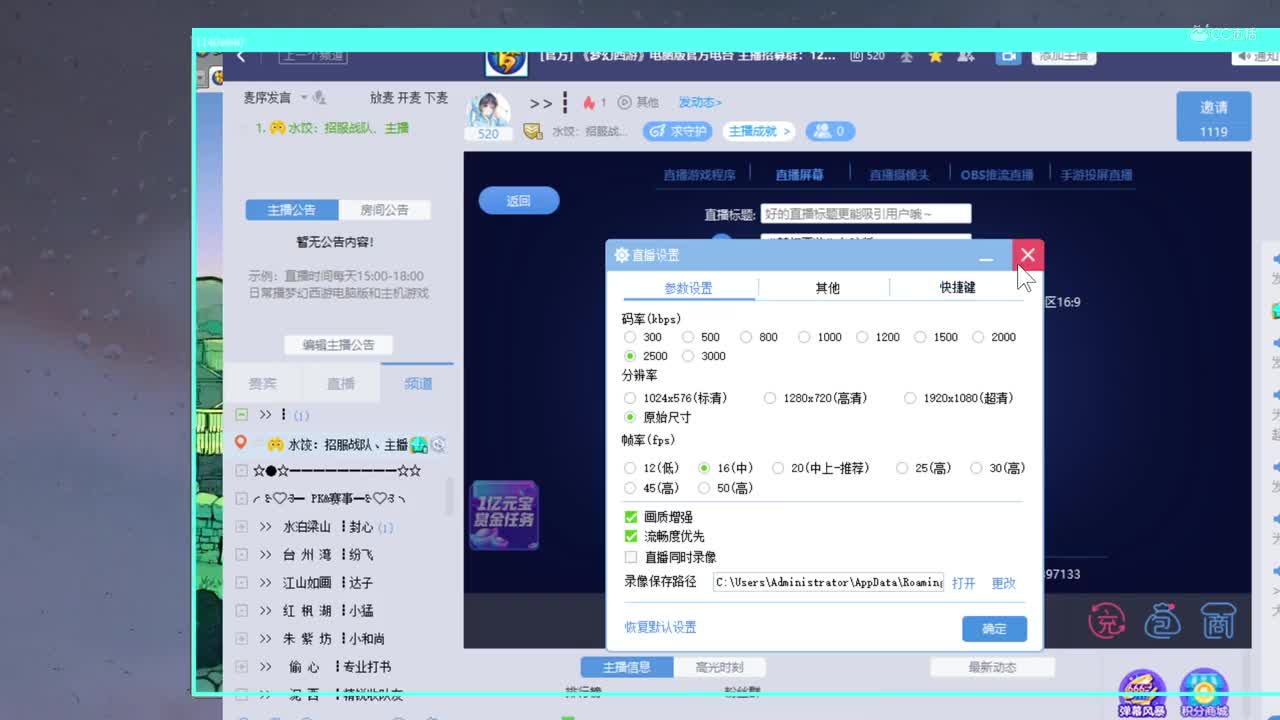1280x720 pixels.
Task: Expand the 江山如画 达子 channel
Action: click(x=241, y=582)
